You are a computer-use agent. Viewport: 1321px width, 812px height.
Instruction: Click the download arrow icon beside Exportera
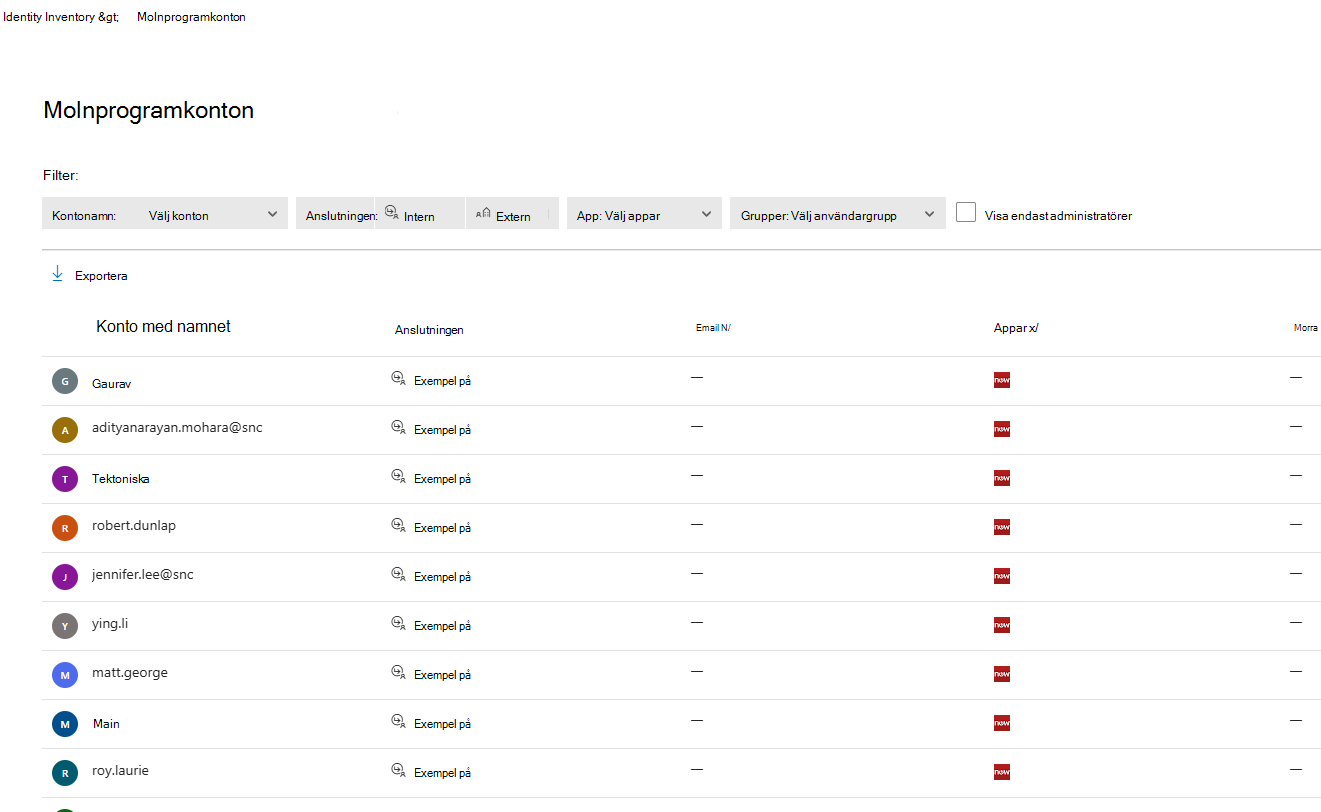[57, 274]
